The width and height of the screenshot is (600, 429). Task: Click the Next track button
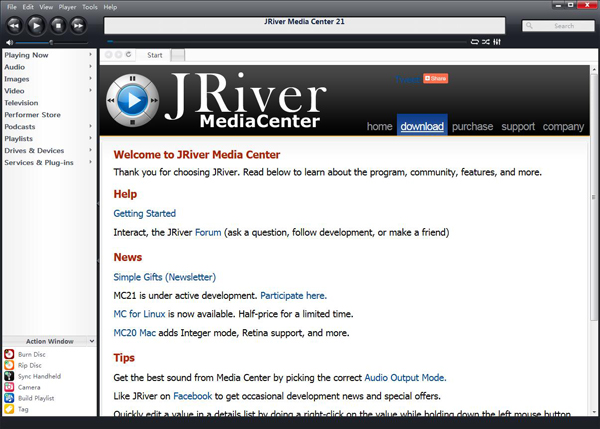click(78, 26)
